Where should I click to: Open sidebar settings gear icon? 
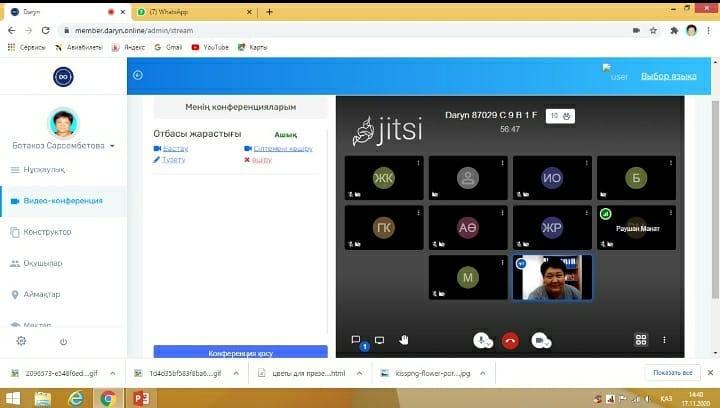pos(21,341)
